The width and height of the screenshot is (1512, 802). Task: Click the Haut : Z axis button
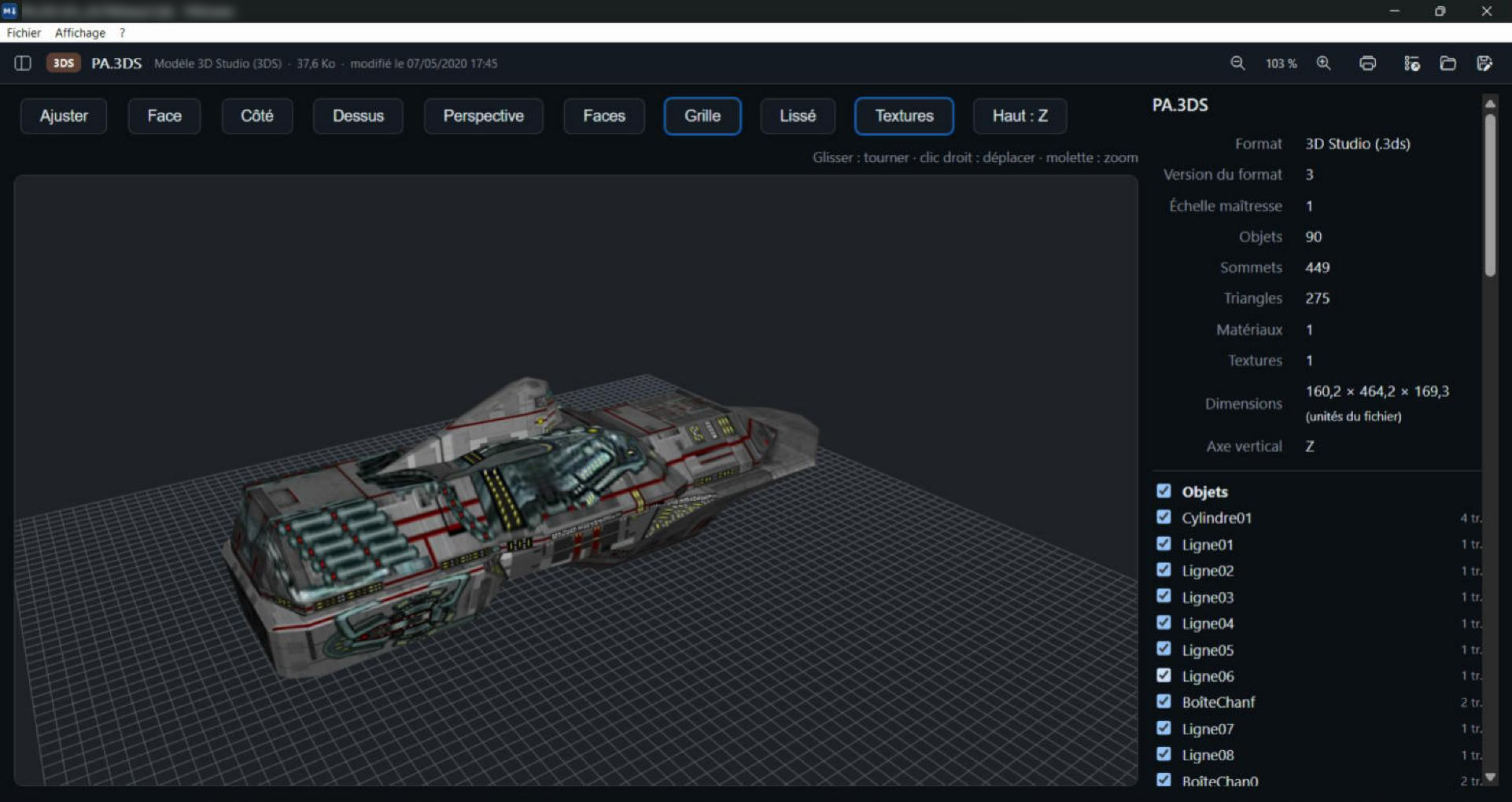(1020, 116)
